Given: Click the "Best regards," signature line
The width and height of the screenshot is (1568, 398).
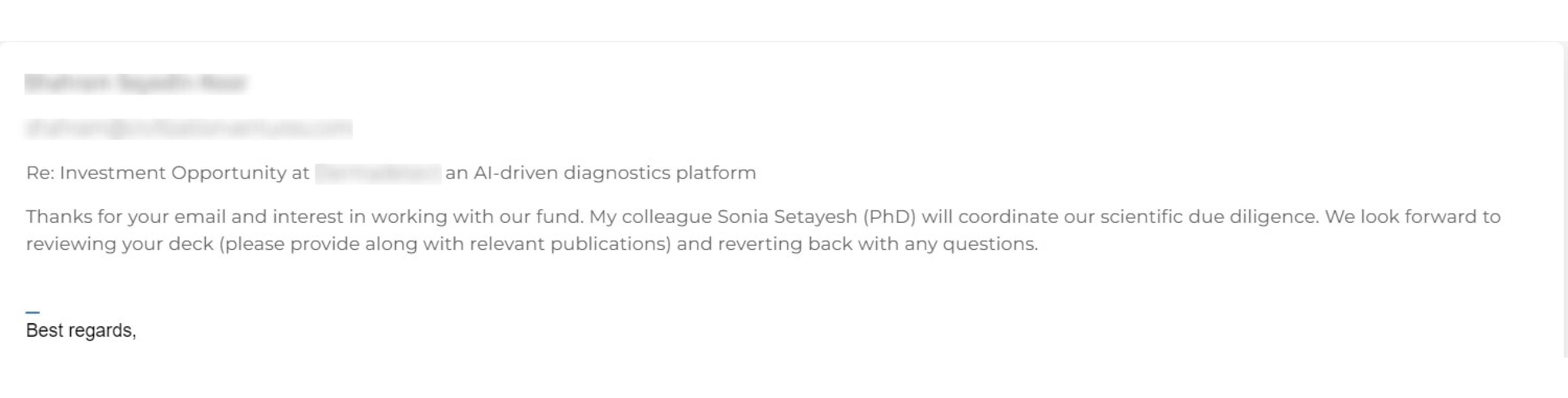Looking at the screenshot, I should tap(81, 330).
